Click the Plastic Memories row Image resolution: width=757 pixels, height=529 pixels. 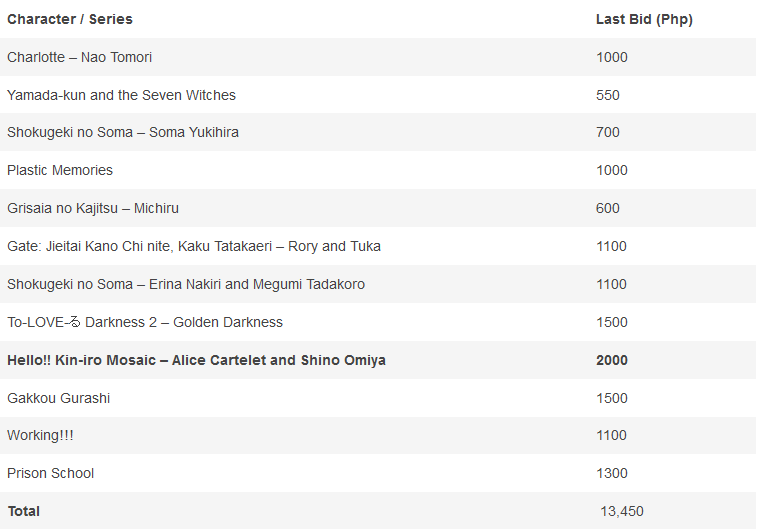point(60,170)
